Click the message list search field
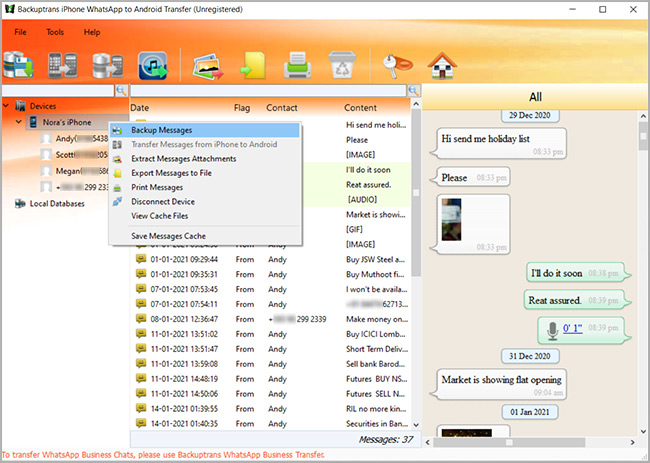 point(269,91)
